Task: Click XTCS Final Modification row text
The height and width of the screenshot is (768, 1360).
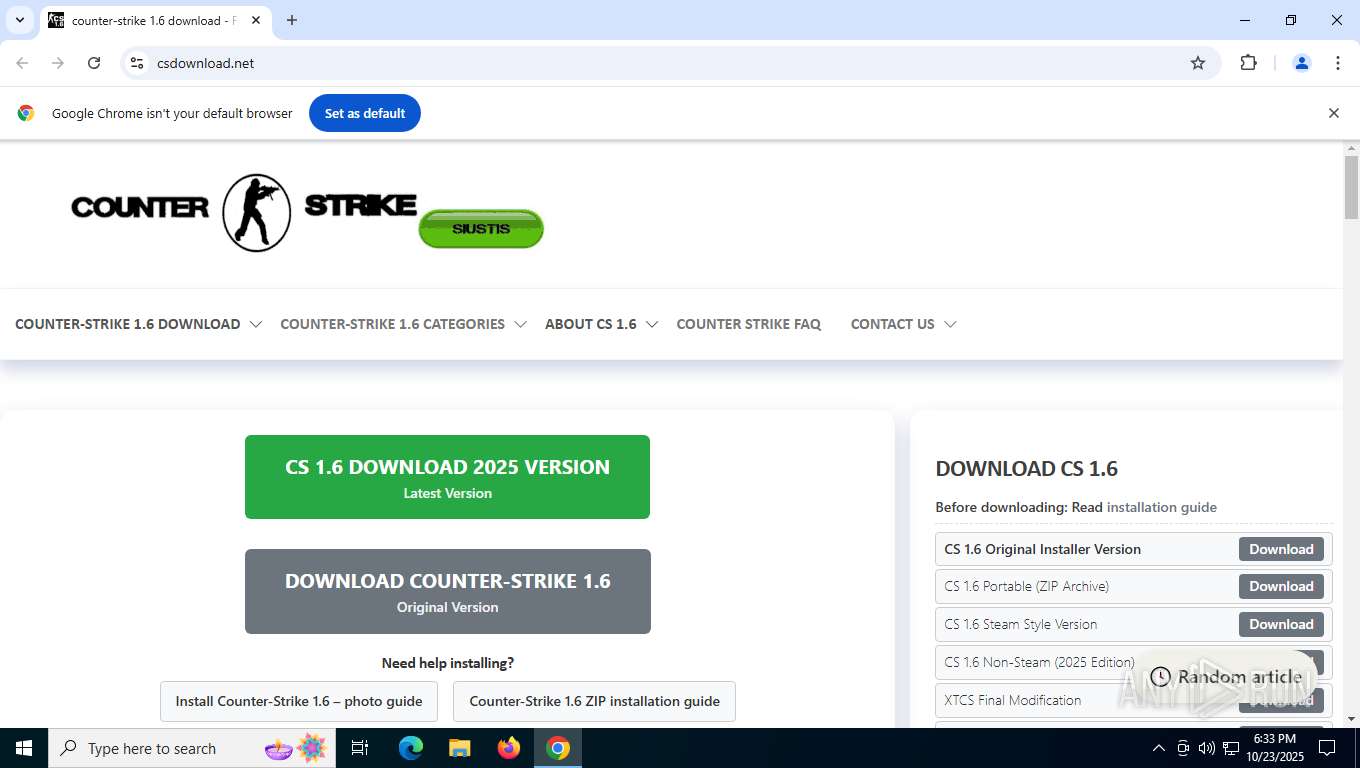Action: point(1012,700)
